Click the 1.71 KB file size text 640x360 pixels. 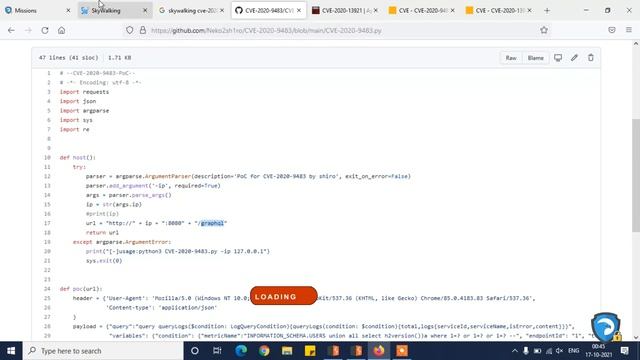click(119, 58)
